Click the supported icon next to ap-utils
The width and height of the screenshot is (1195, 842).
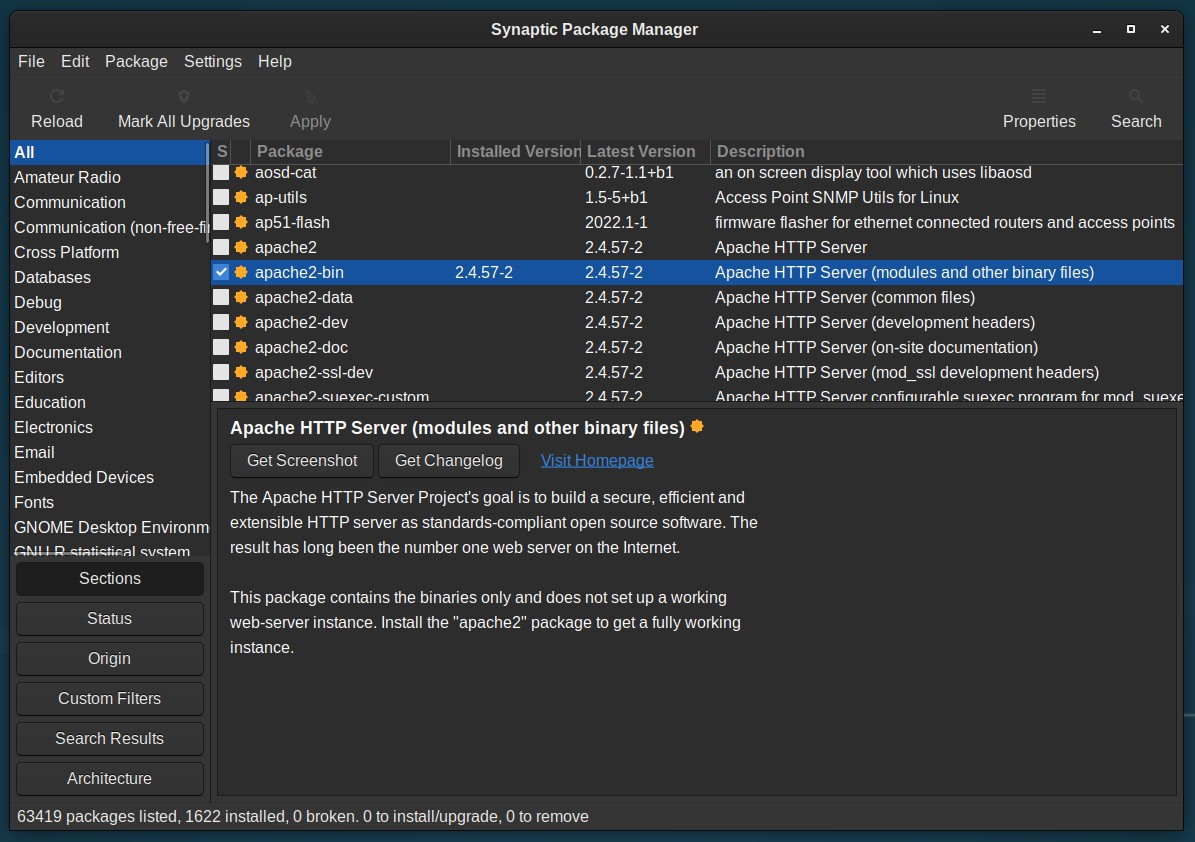(x=241, y=197)
